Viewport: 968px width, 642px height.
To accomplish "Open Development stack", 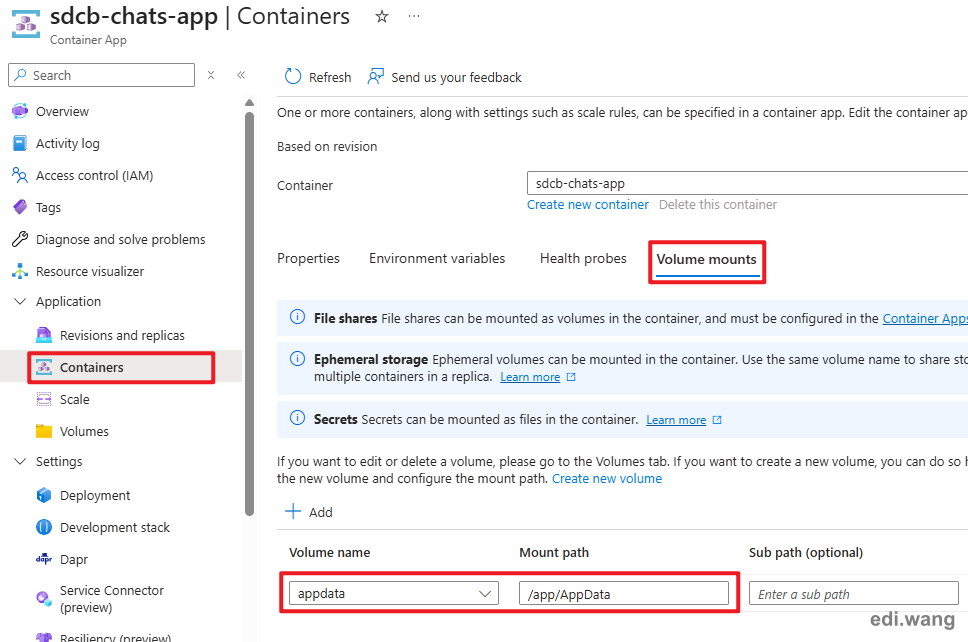I will pyautogui.click(x=114, y=527).
